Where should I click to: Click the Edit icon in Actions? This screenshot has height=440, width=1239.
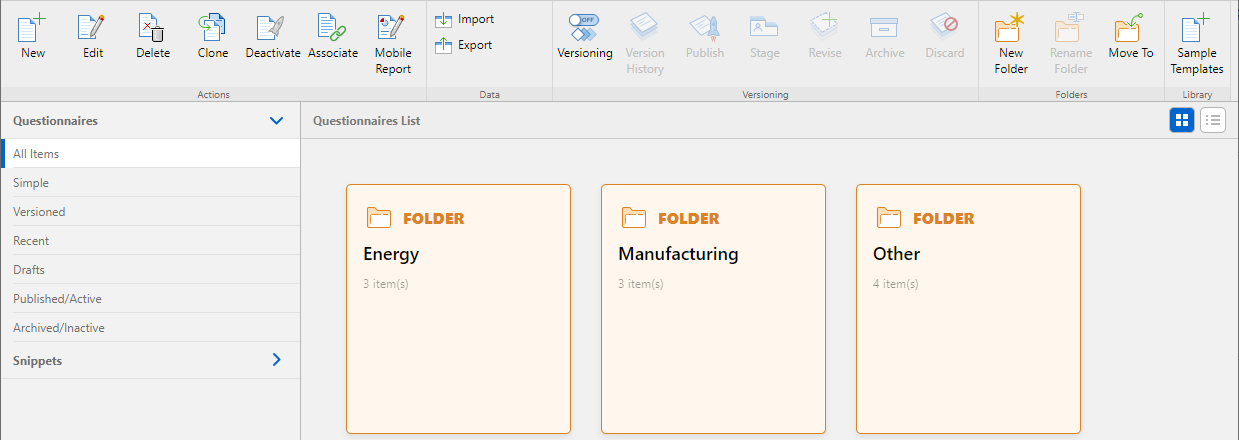[93, 30]
